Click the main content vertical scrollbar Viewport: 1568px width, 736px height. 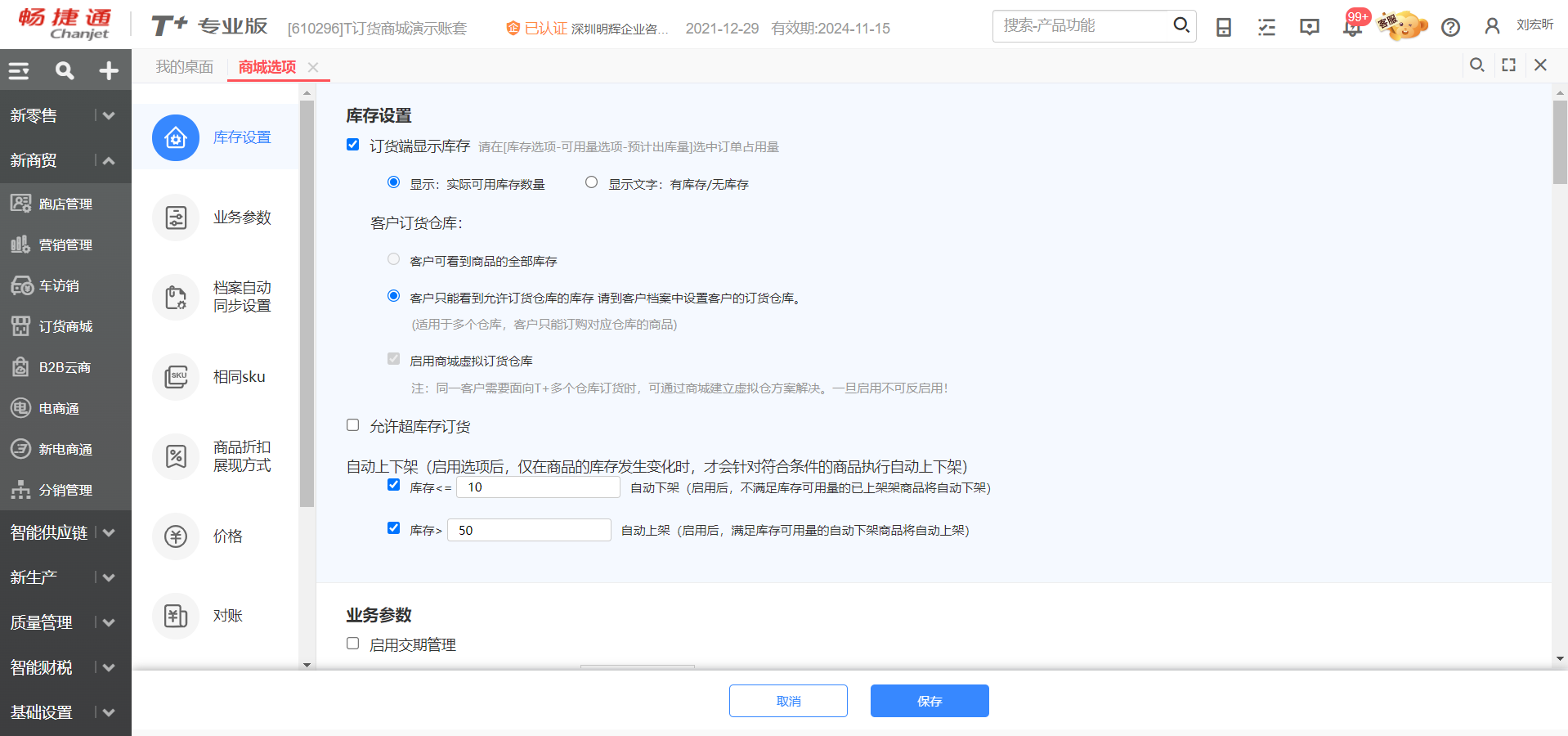(1560, 142)
